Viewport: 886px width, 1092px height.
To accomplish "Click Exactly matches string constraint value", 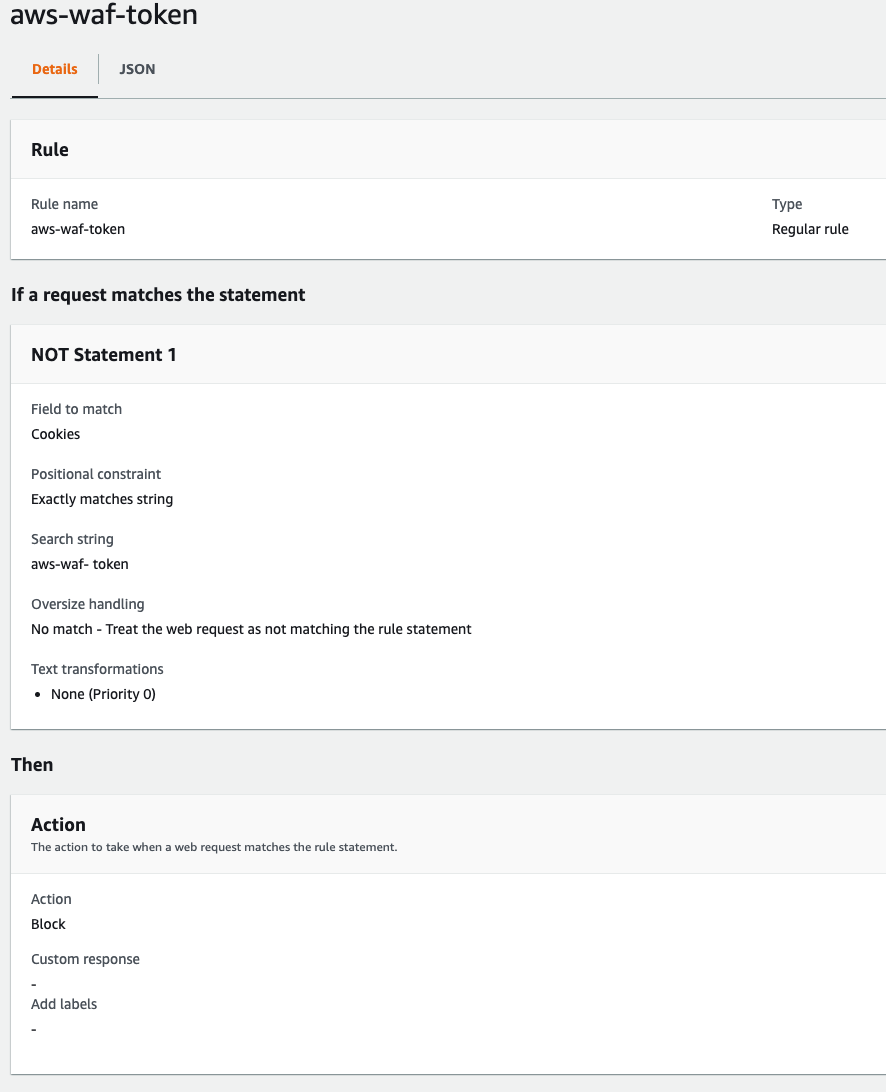I will pyautogui.click(x=102, y=499).
